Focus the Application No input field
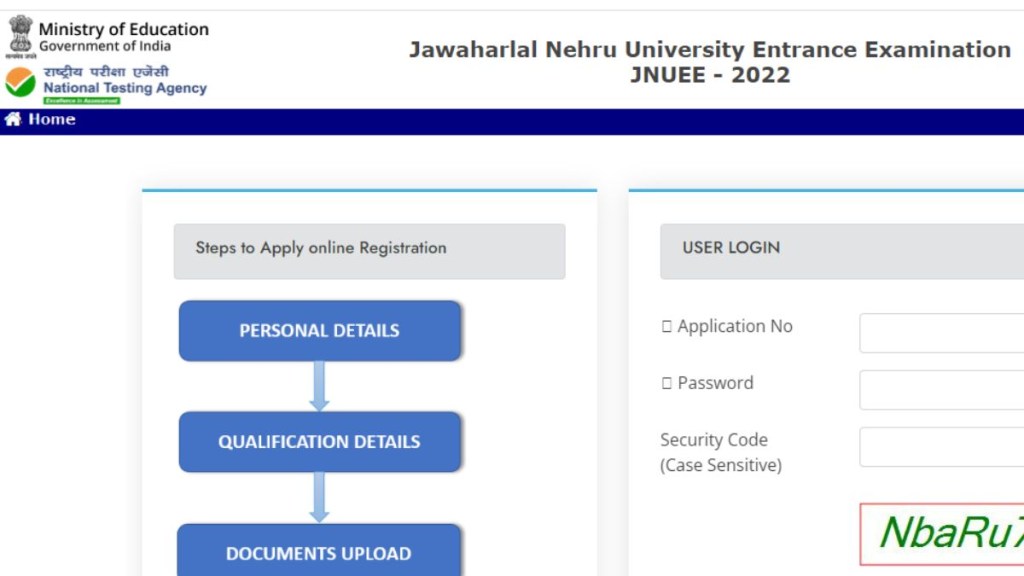This screenshot has width=1024, height=576. pyautogui.click(x=941, y=333)
